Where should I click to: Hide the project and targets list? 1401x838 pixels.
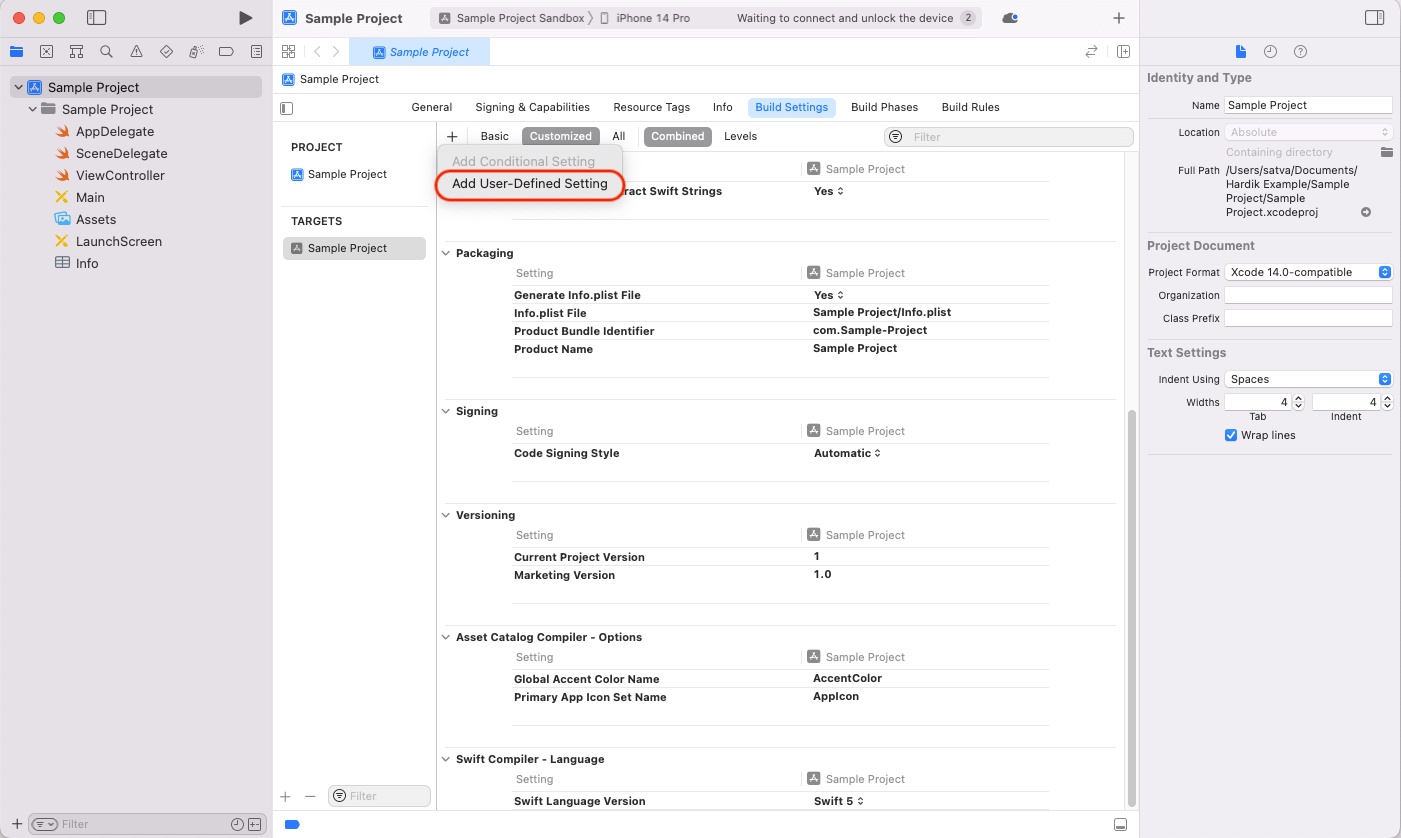[x=287, y=108]
